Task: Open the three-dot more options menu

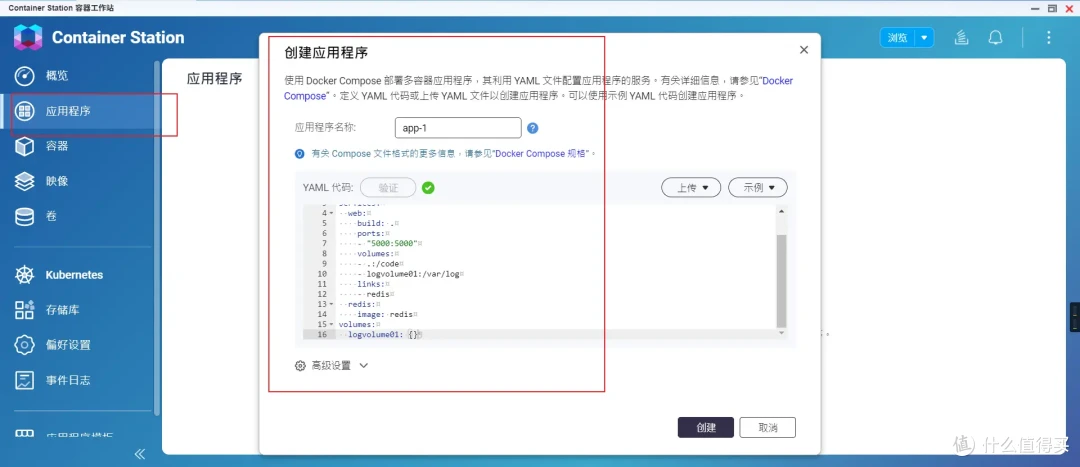Action: click(1049, 37)
